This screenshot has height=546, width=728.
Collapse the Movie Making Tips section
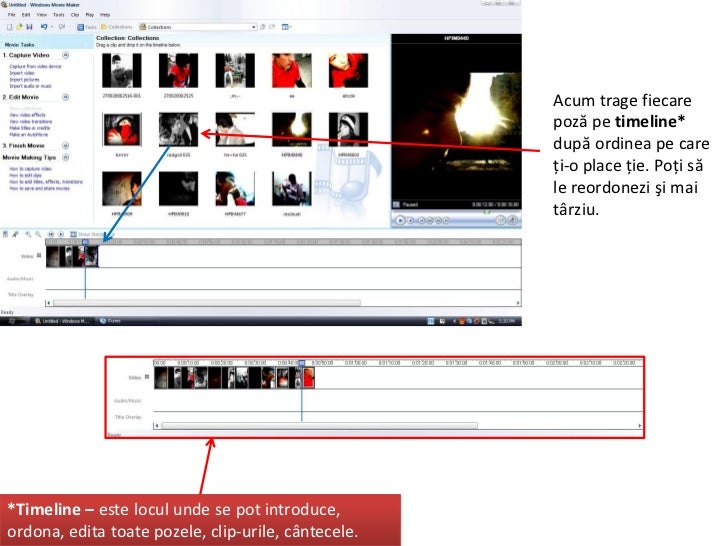coord(65,157)
